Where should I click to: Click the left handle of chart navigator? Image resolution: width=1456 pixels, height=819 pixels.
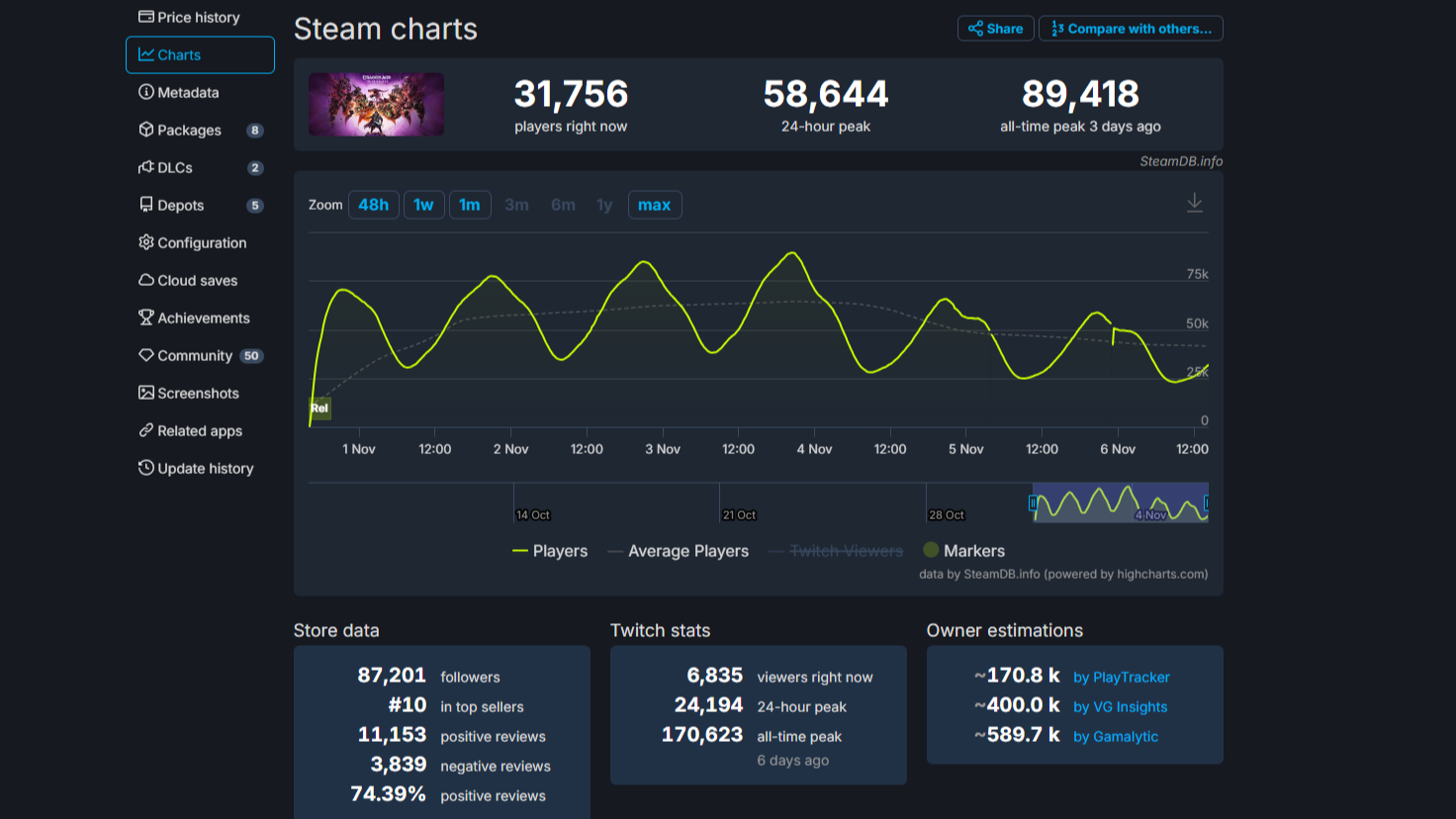point(1033,503)
